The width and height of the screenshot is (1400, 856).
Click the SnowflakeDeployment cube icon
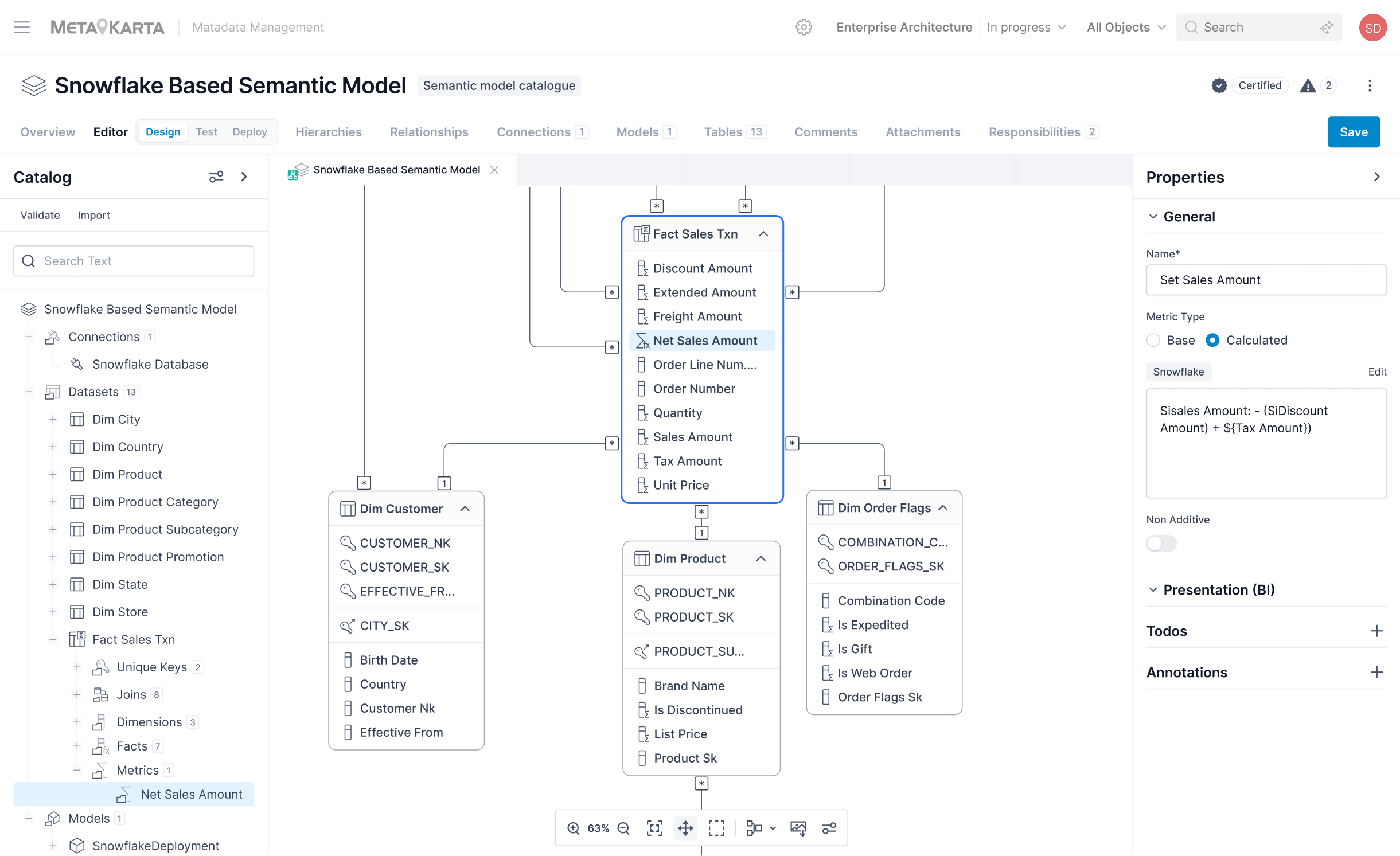click(77, 846)
